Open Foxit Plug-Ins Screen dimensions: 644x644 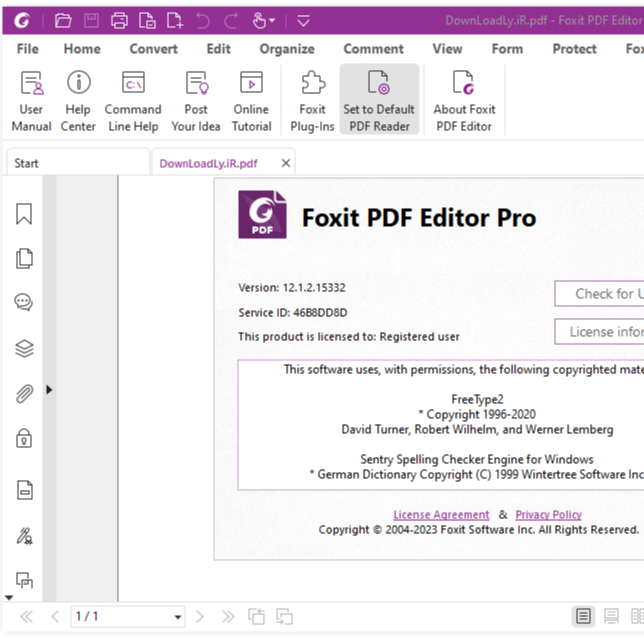312,100
